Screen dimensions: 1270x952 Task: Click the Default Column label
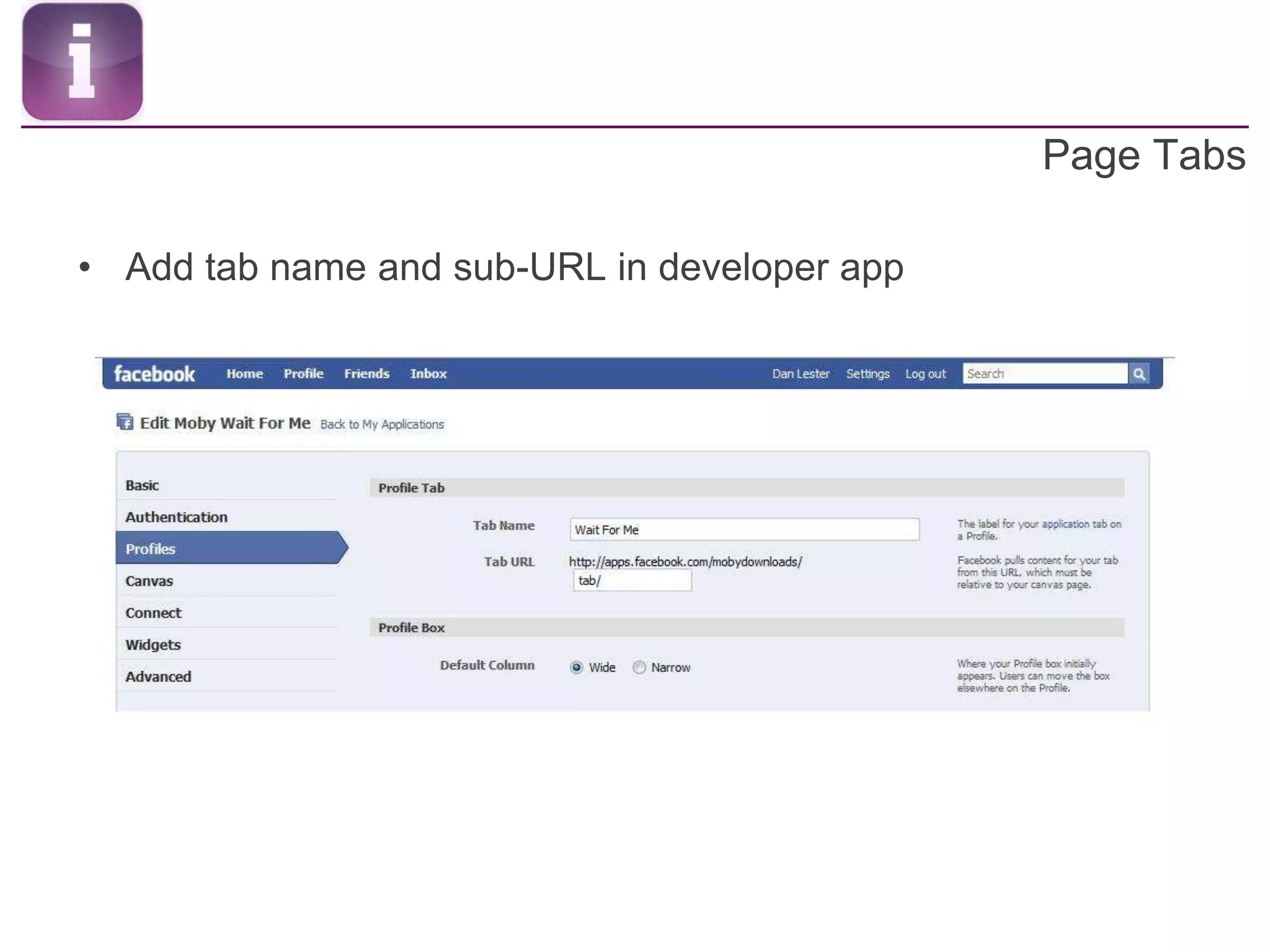pos(487,665)
